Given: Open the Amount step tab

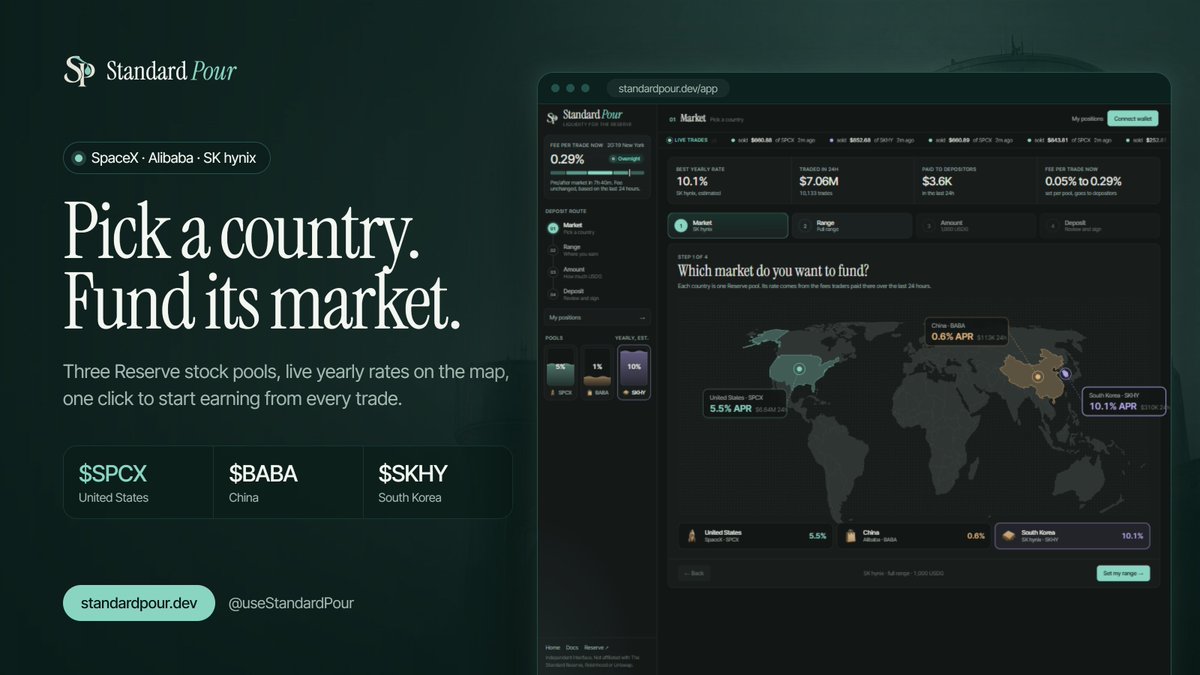Looking at the screenshot, I should 976,226.
